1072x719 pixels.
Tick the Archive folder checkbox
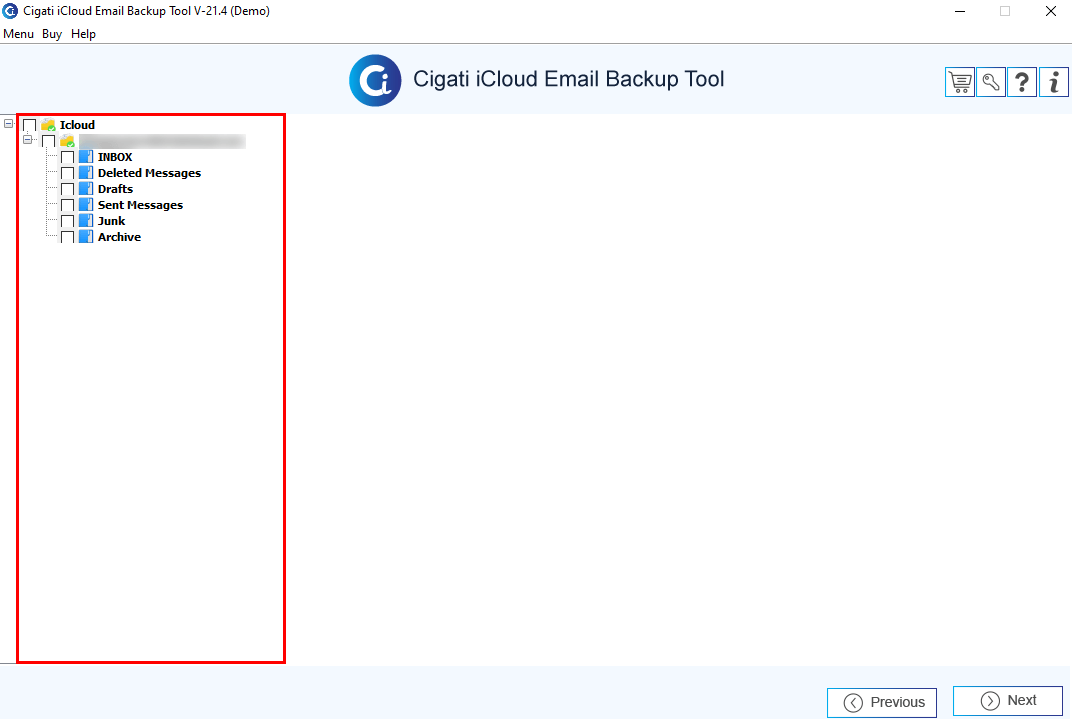pyautogui.click(x=68, y=237)
